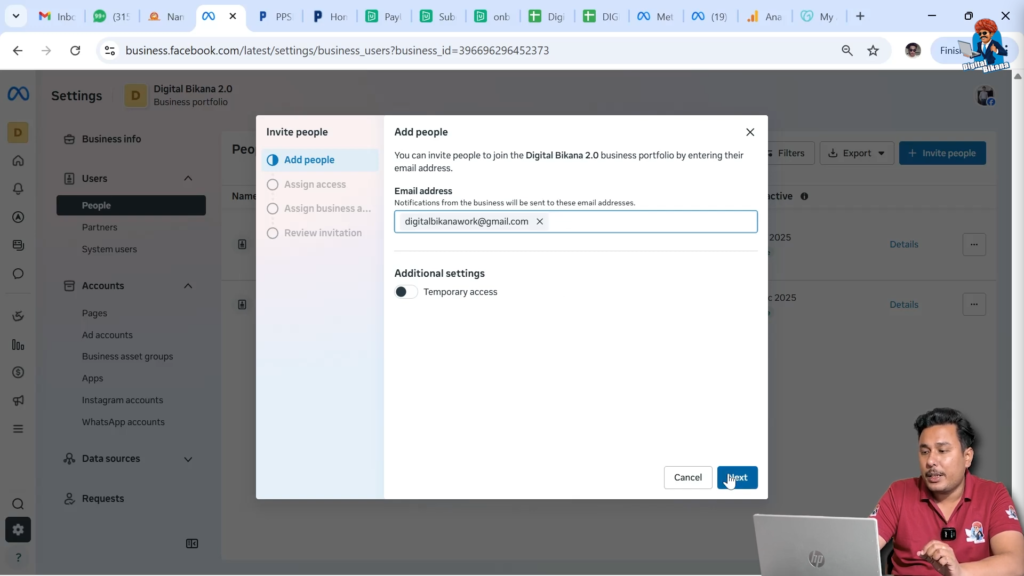This screenshot has width=1024, height=576.
Task: Switch to the Gmail Inbox tab
Action: pos(57,16)
